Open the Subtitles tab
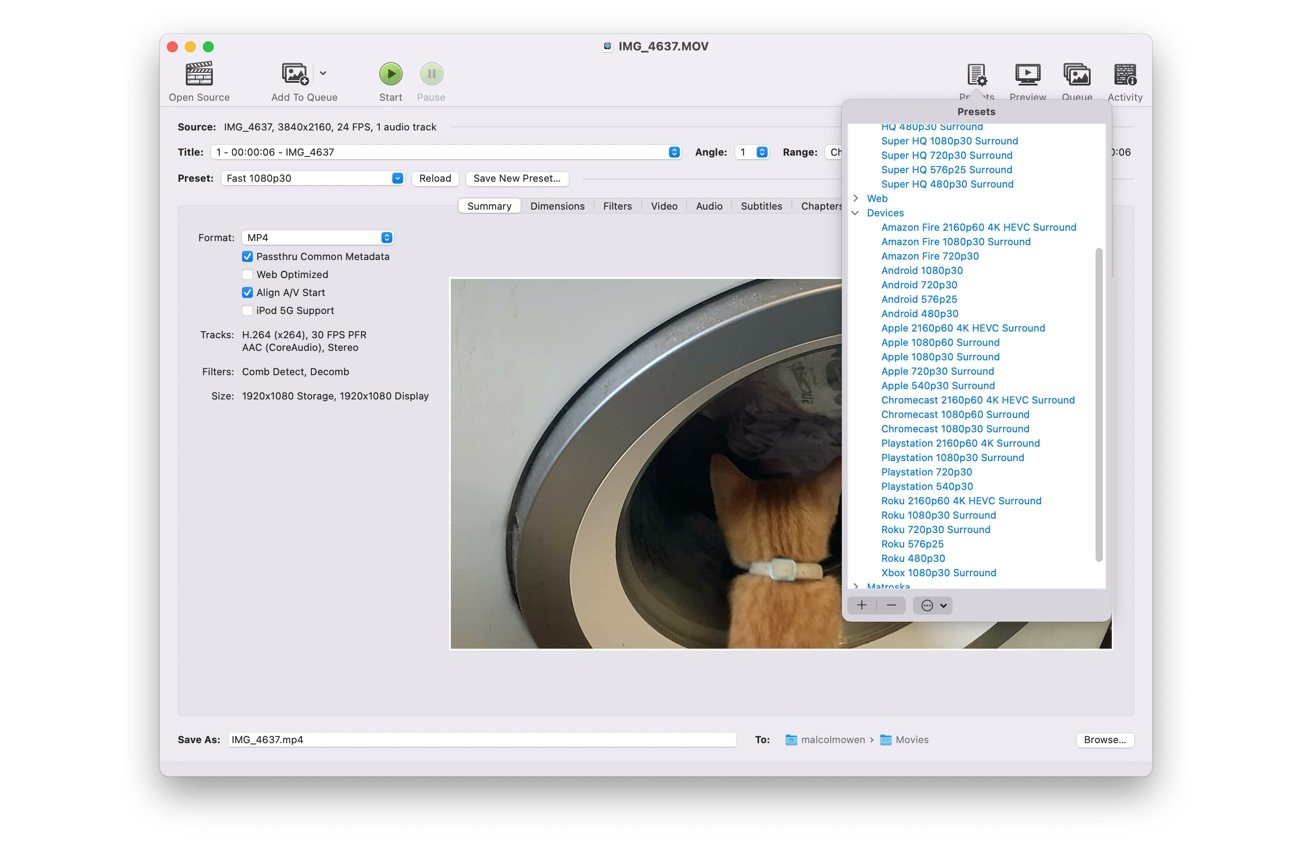 761,206
